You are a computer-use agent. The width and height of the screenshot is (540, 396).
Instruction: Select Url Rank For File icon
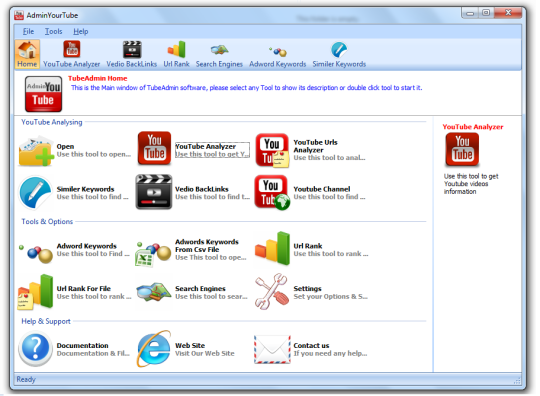[x=35, y=292]
